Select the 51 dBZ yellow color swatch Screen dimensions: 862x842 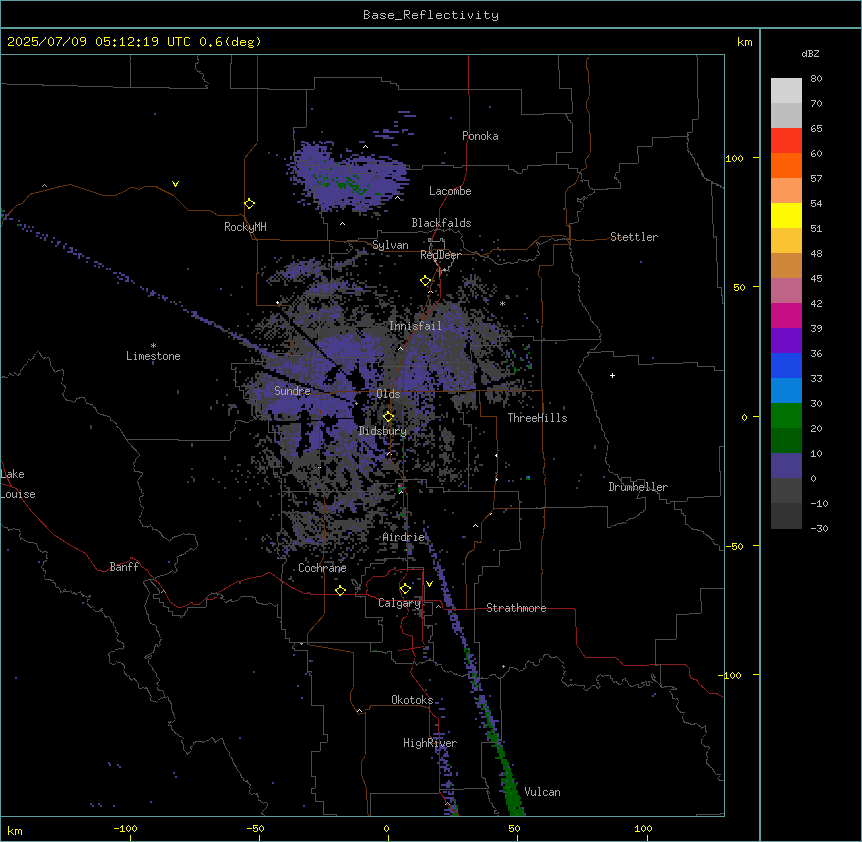pos(786,215)
